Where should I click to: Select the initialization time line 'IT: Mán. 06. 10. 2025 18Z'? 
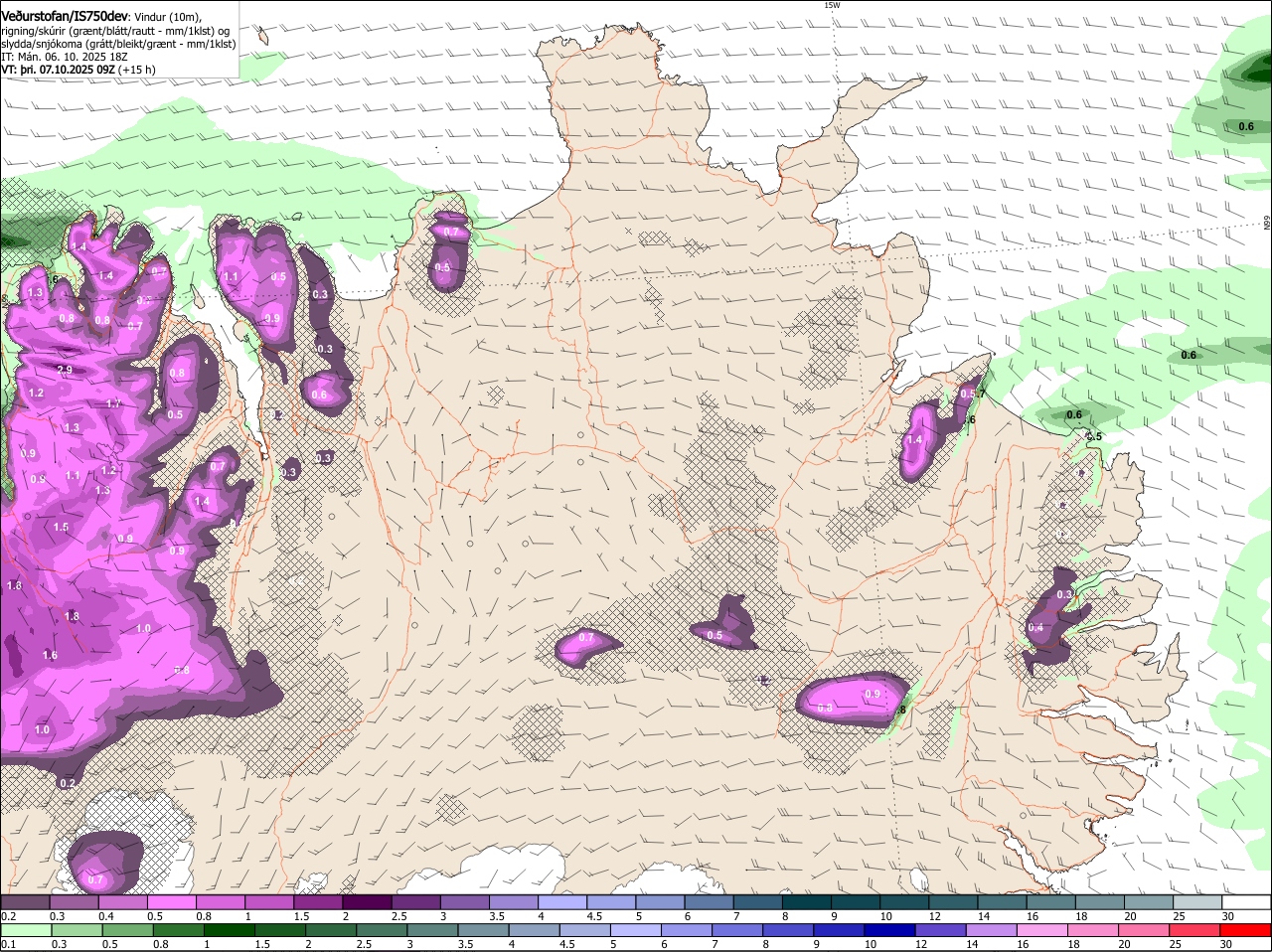65,57
